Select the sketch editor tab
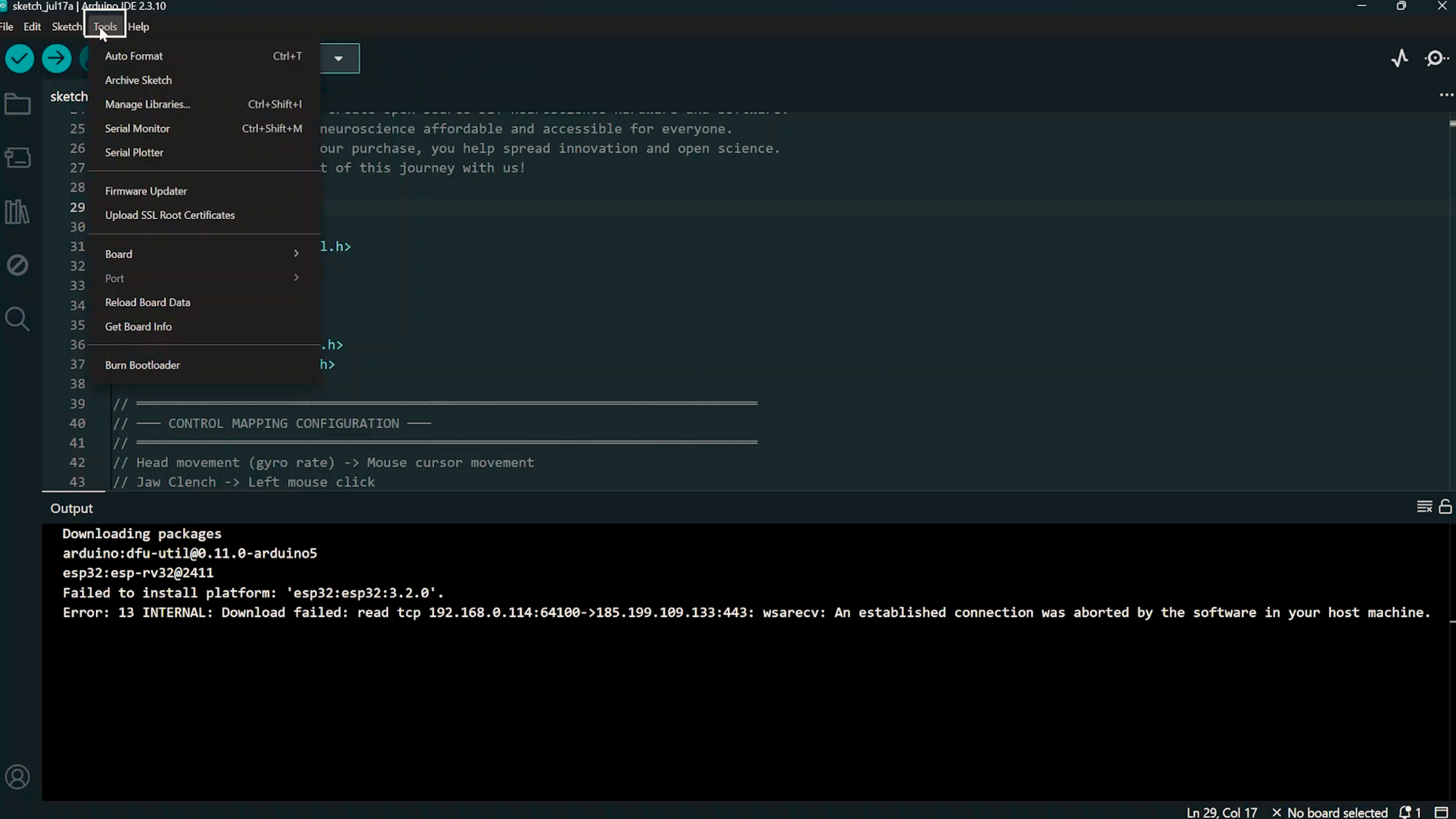The height and width of the screenshot is (819, 1456). [x=69, y=96]
